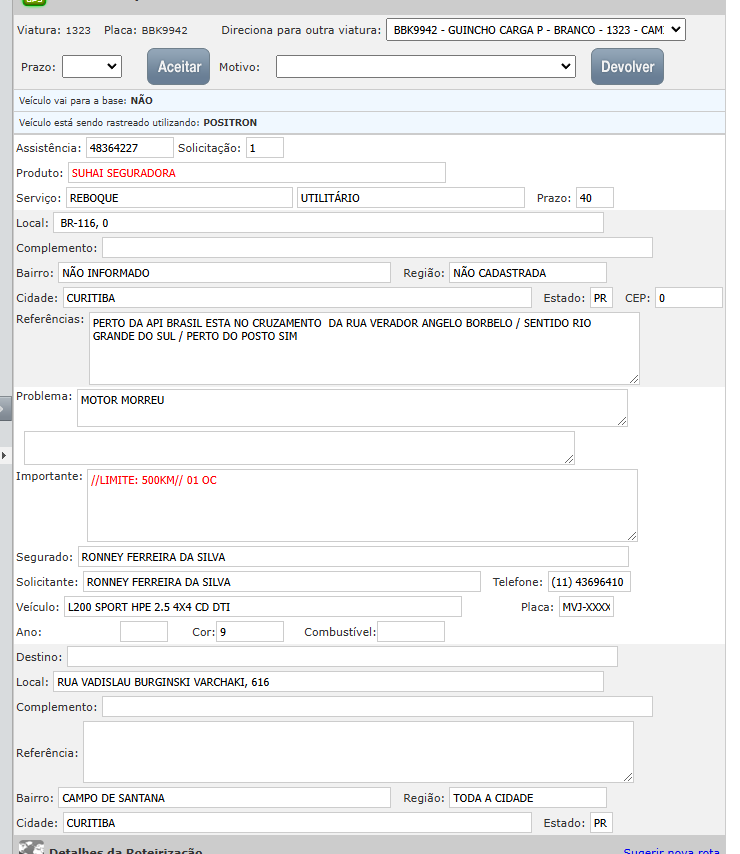The image size is (740, 854).
Task: Click the empty Combustível field
Action: pos(411,632)
